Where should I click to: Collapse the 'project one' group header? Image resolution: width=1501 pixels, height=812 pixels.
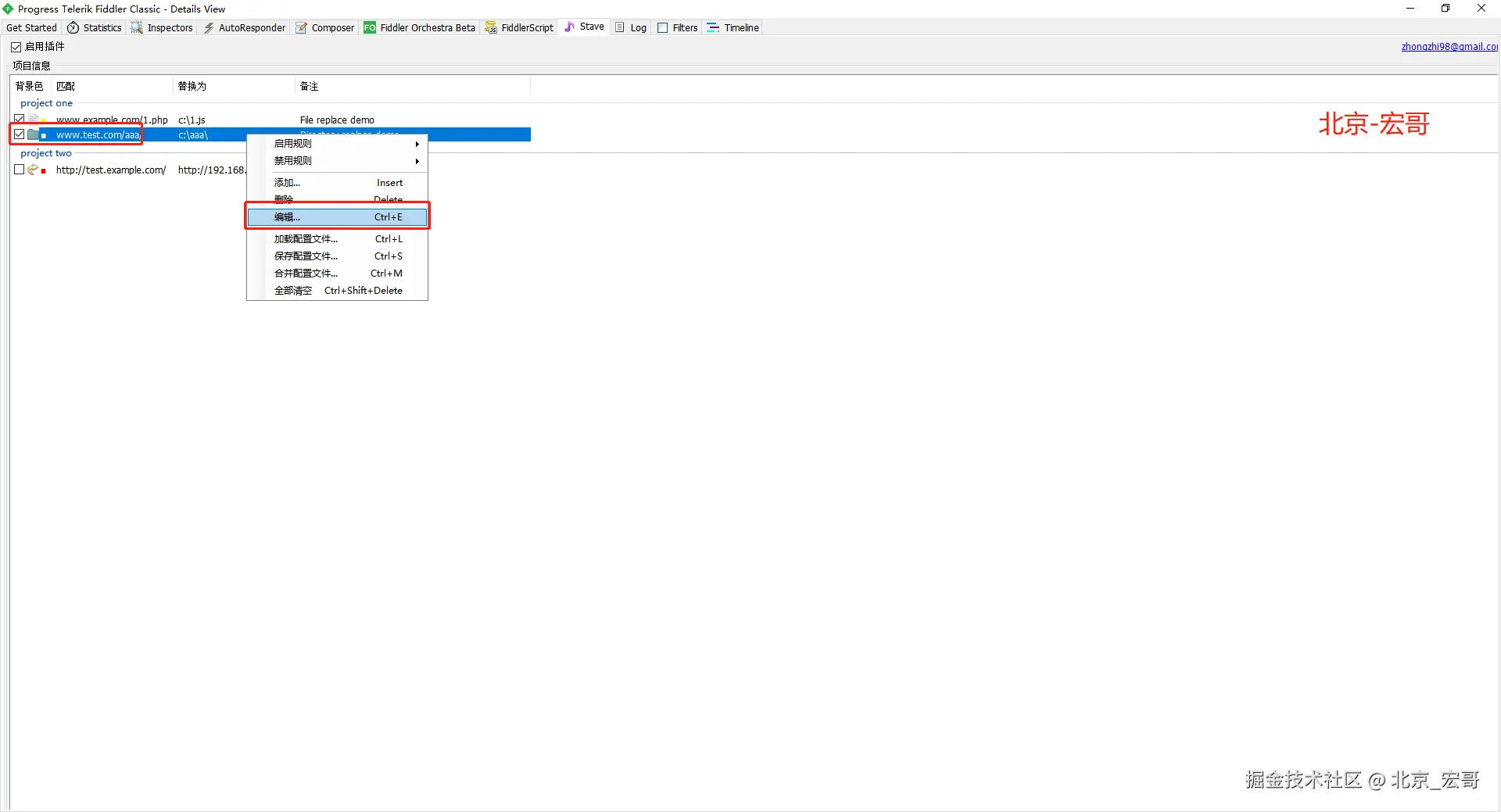[46, 103]
